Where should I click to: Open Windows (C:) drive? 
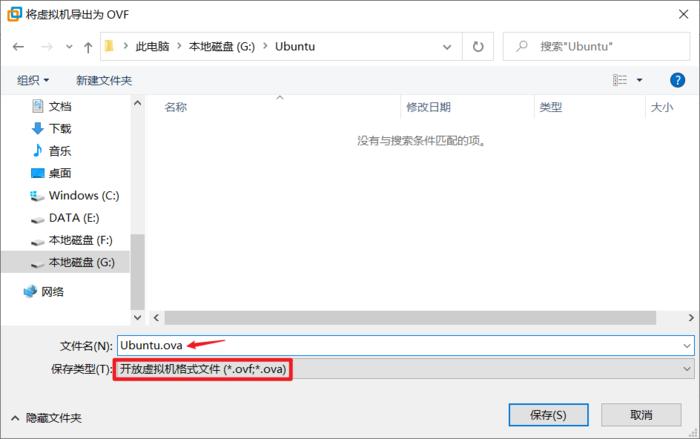pyautogui.click(x=84, y=196)
